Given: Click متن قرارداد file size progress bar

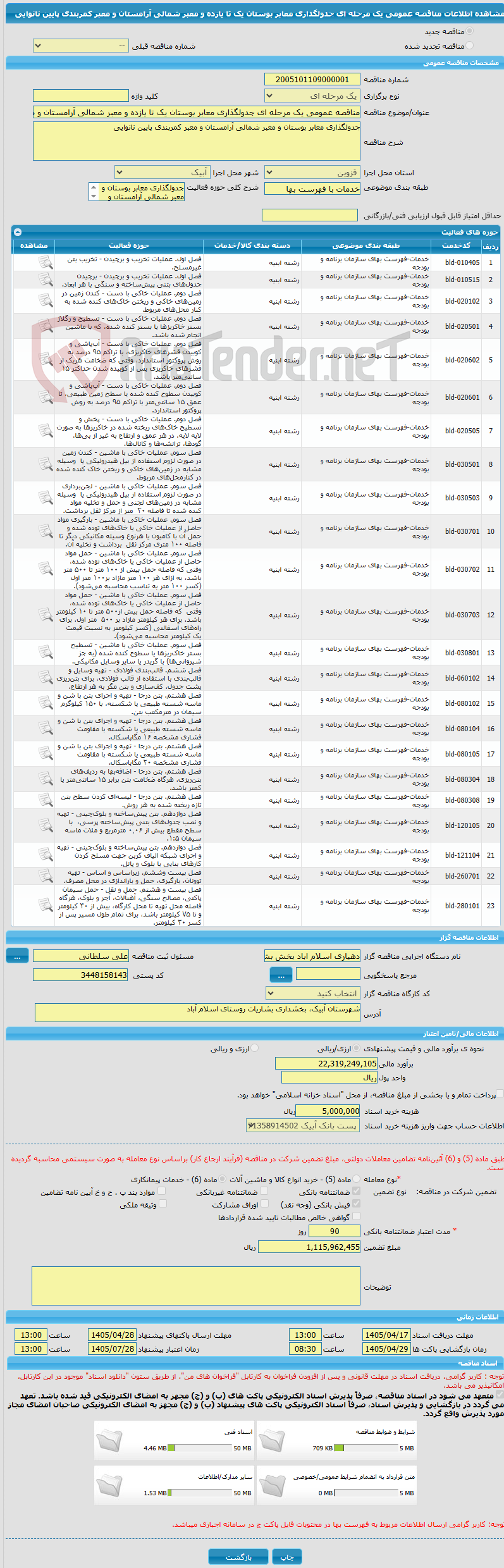Looking at the screenshot, I should click(x=366, y=1493).
